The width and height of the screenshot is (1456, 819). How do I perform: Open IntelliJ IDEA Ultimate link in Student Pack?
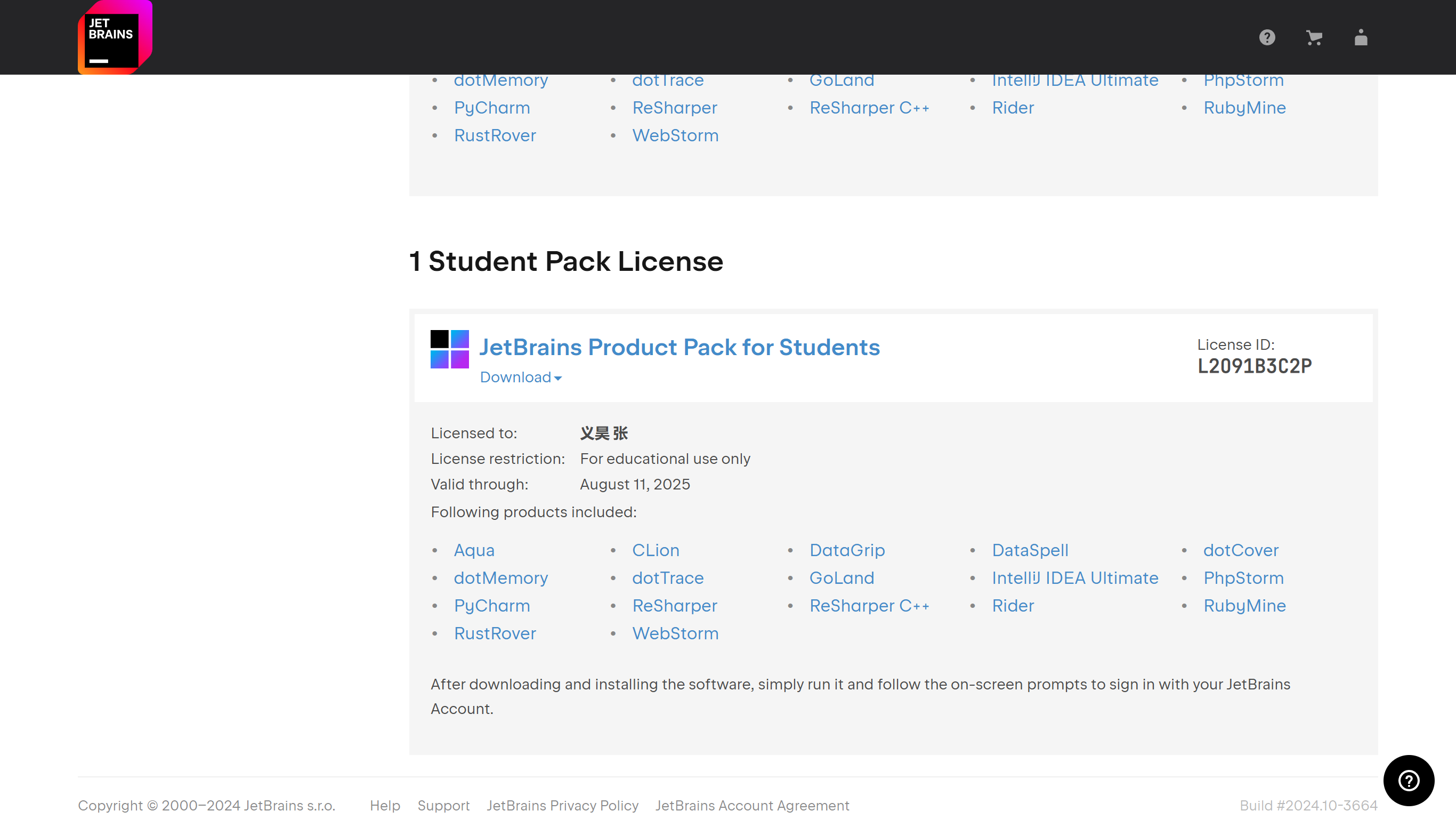point(1075,577)
